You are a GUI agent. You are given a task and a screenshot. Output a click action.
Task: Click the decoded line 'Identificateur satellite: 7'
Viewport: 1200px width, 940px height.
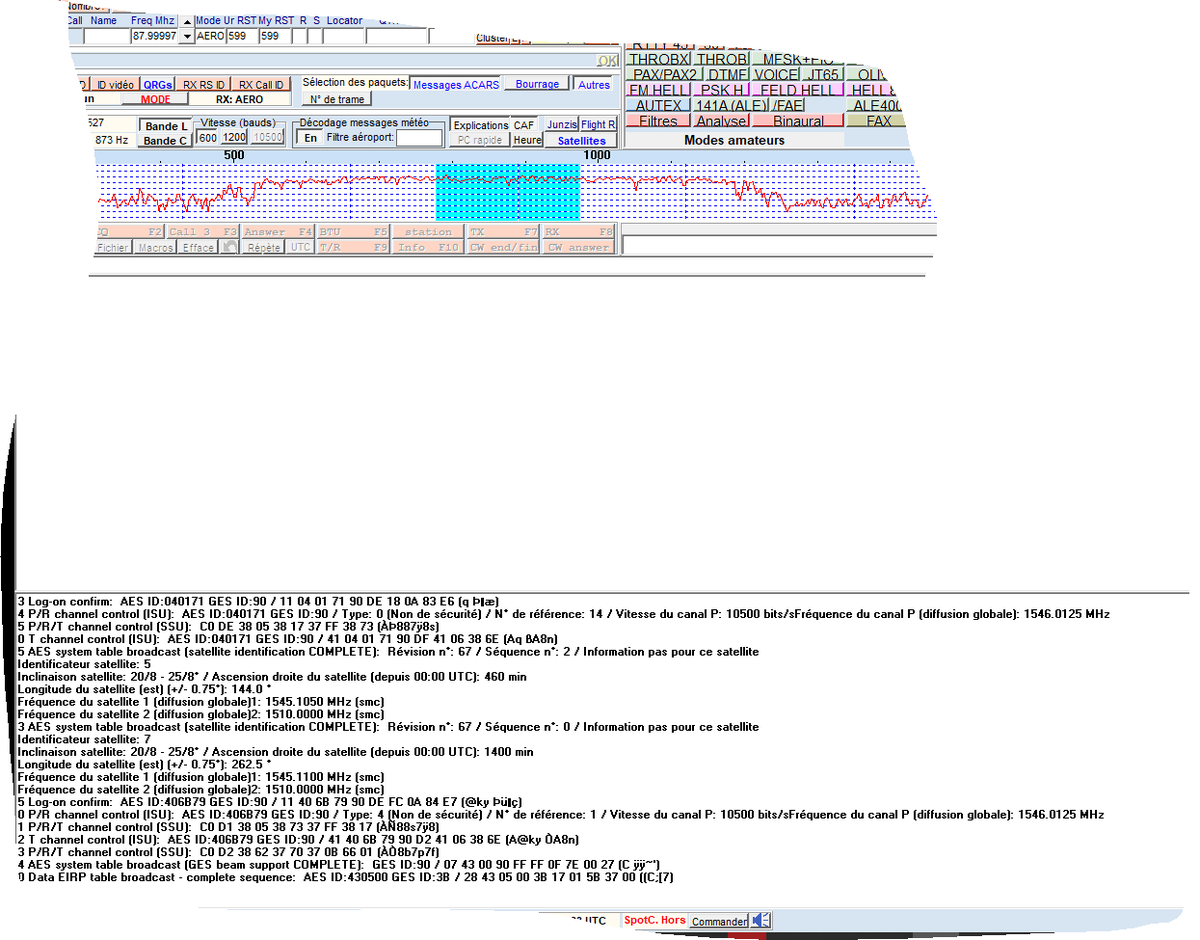(x=84, y=739)
